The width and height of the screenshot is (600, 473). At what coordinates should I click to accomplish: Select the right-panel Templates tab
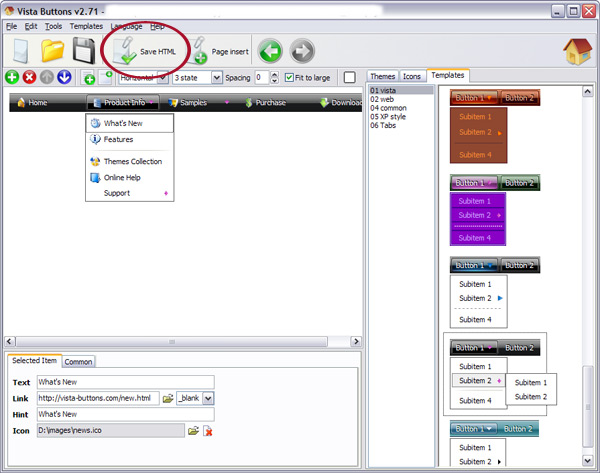coord(448,75)
